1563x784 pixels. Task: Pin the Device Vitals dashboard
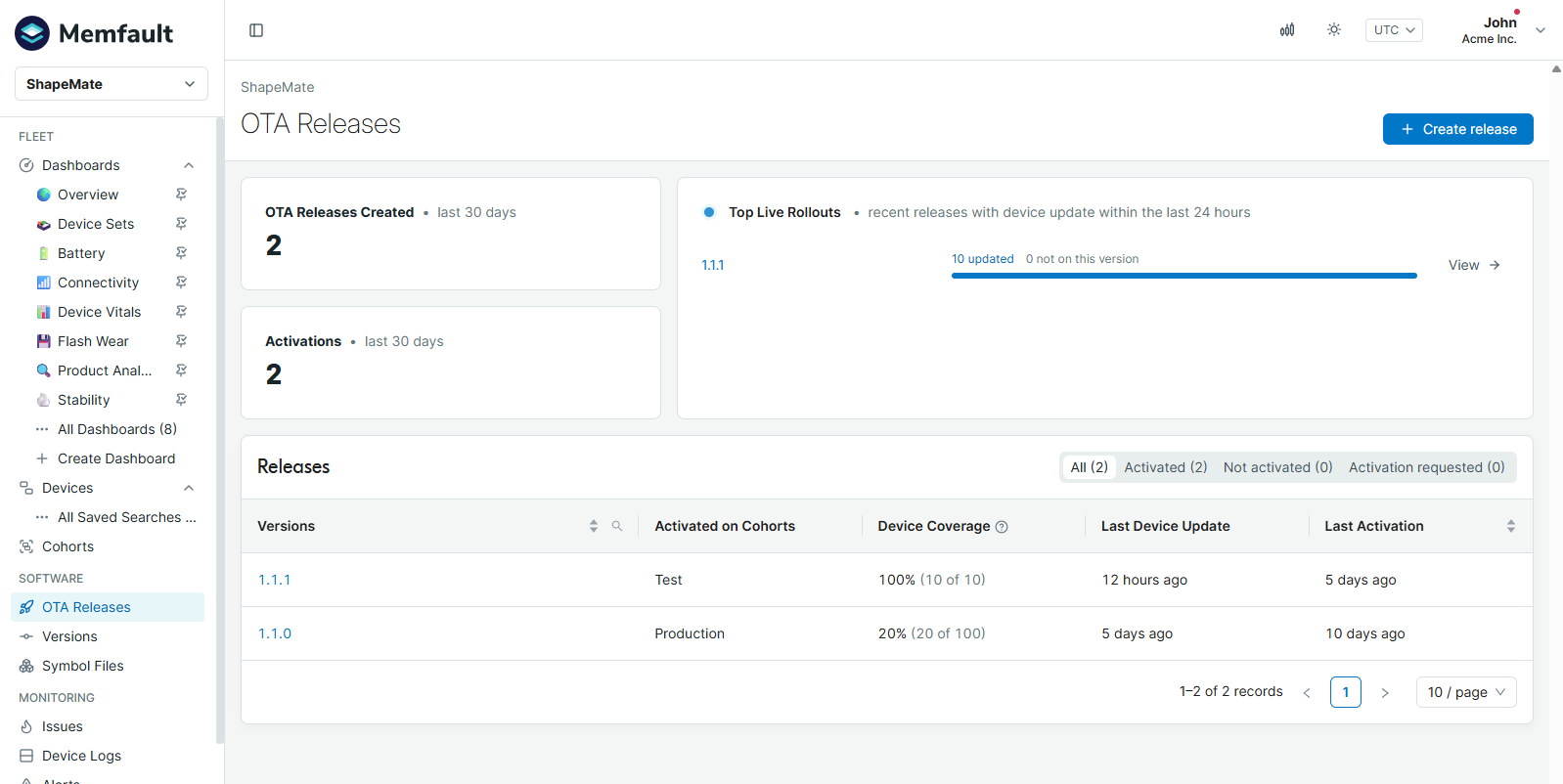(181, 312)
